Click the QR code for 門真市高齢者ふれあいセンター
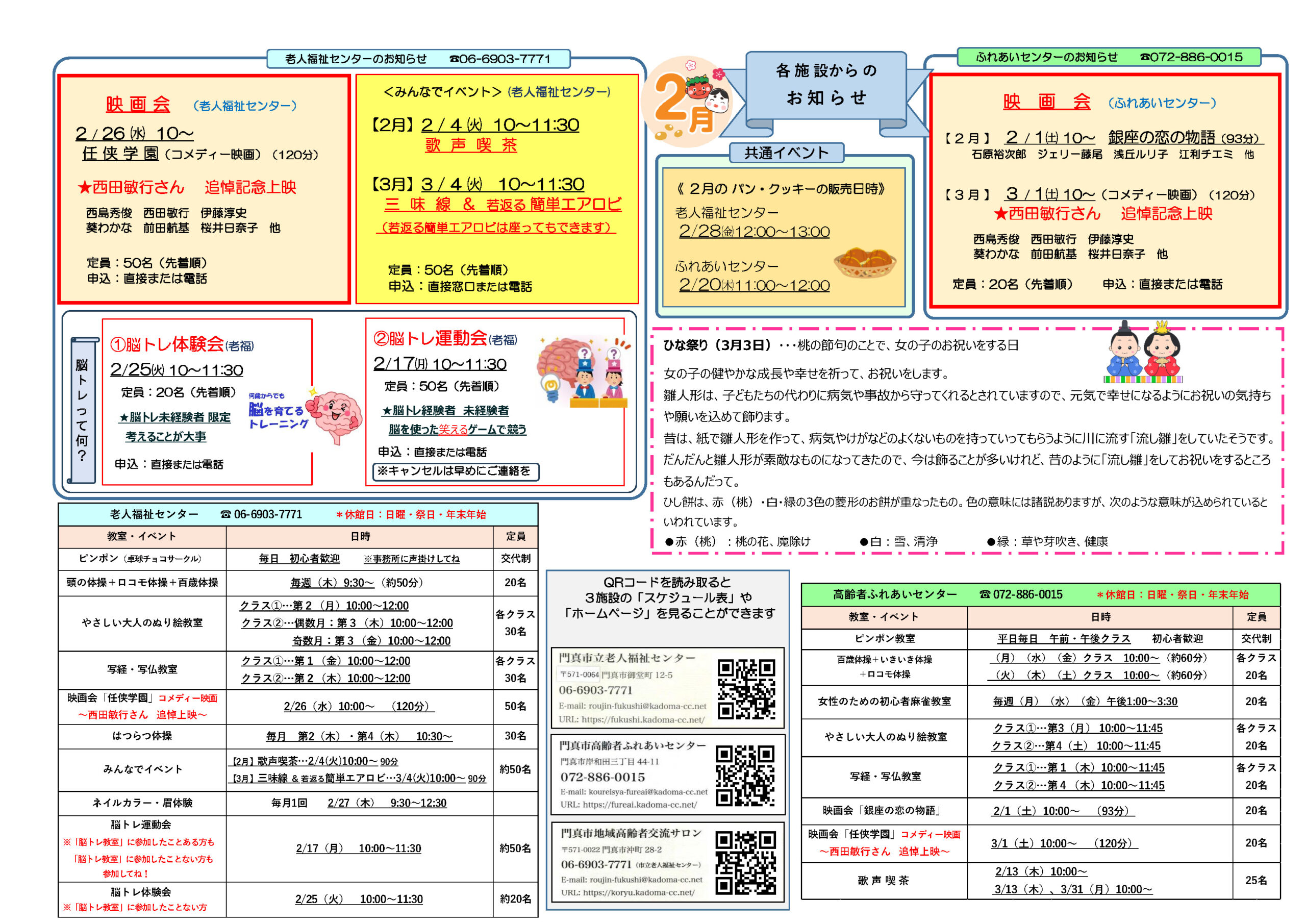Viewport: 1306px width, 924px height. tap(745, 776)
